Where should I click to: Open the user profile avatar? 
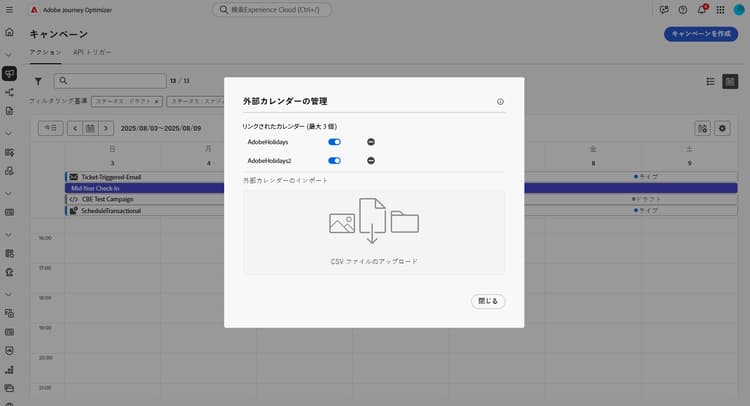pyautogui.click(x=739, y=10)
